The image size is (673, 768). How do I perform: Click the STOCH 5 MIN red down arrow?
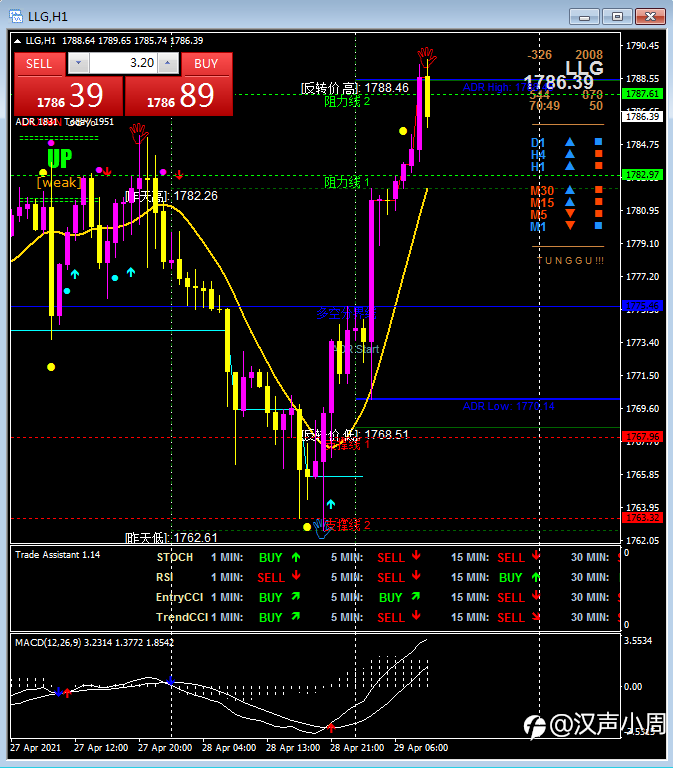(416, 555)
